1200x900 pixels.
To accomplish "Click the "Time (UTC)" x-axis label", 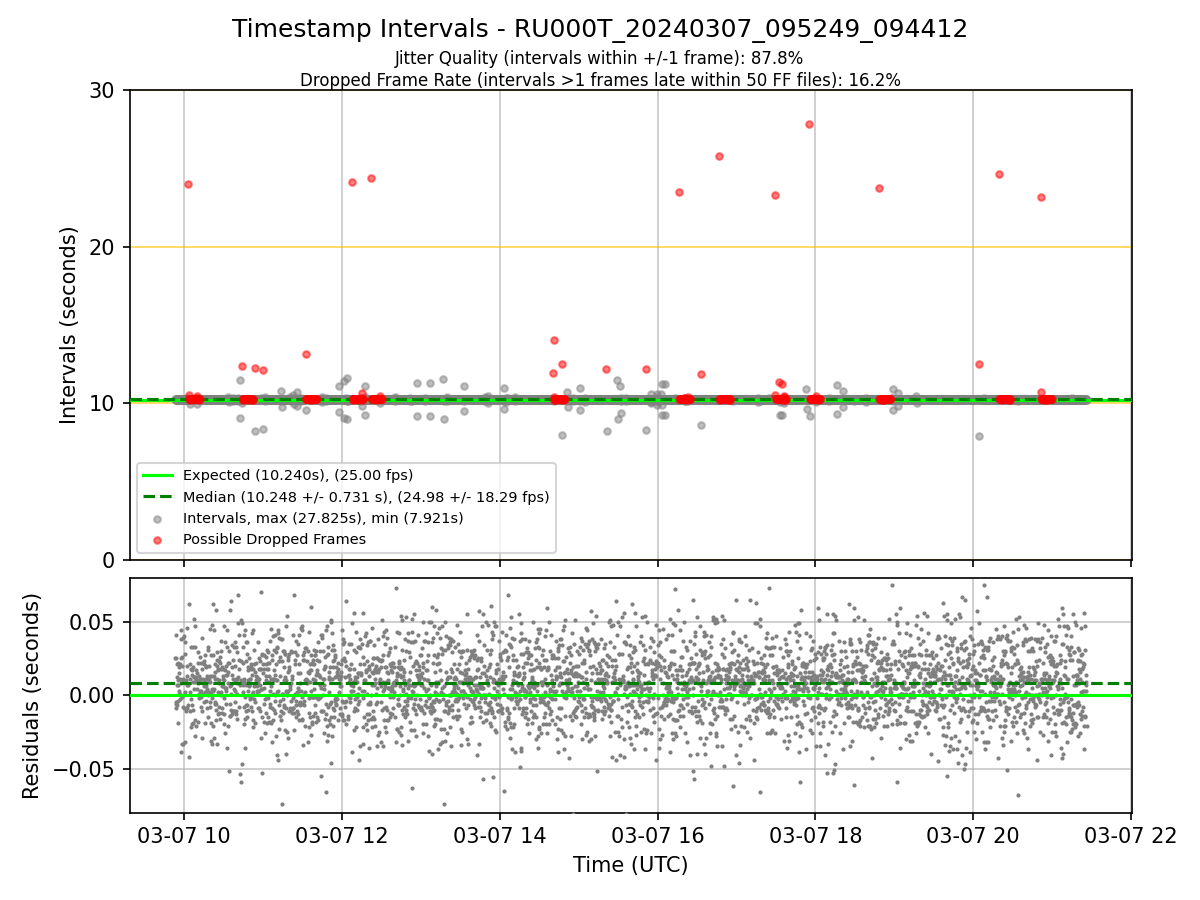I will [630, 865].
